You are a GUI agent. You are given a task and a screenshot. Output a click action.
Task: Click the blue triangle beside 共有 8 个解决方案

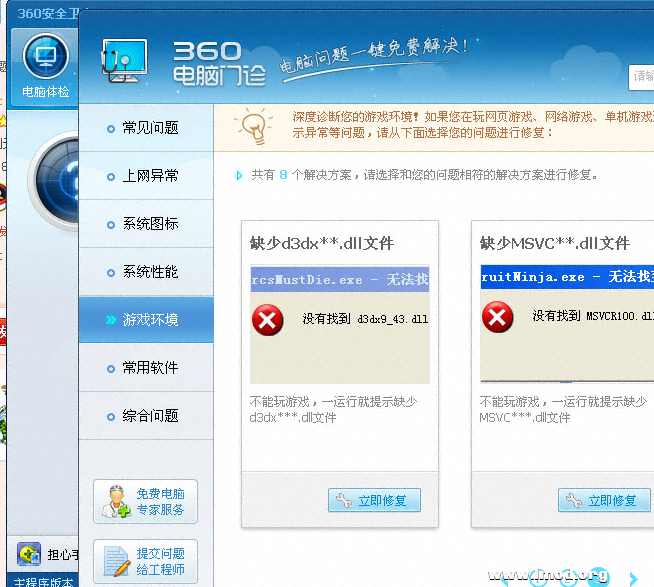pos(239,175)
